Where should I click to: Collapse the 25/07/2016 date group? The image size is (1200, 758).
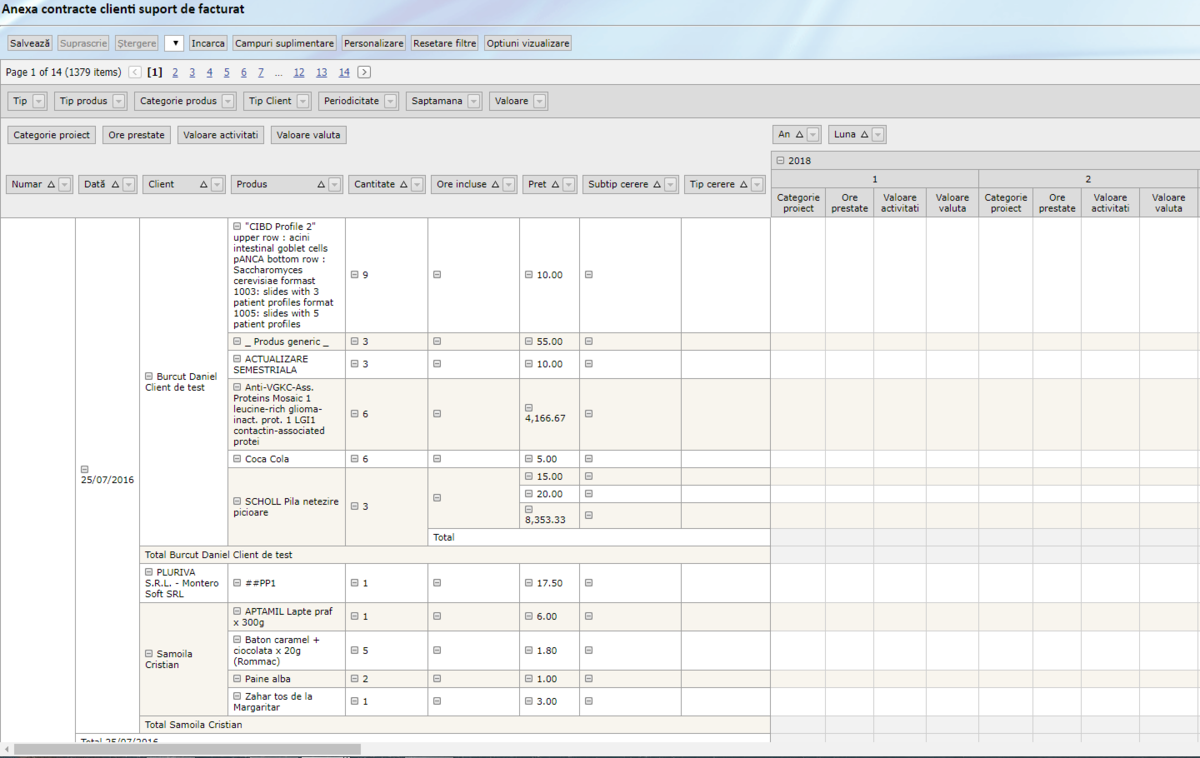[84, 468]
